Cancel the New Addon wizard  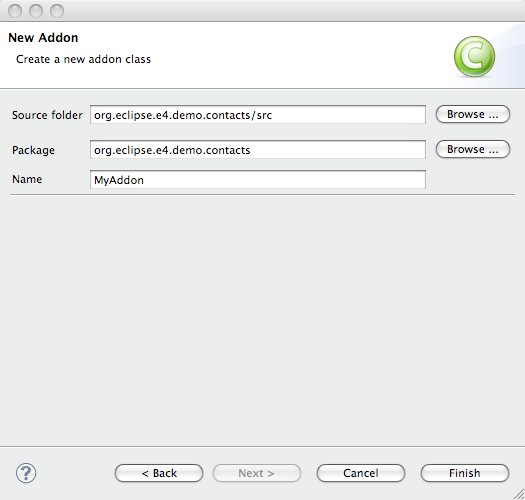[x=361, y=473]
